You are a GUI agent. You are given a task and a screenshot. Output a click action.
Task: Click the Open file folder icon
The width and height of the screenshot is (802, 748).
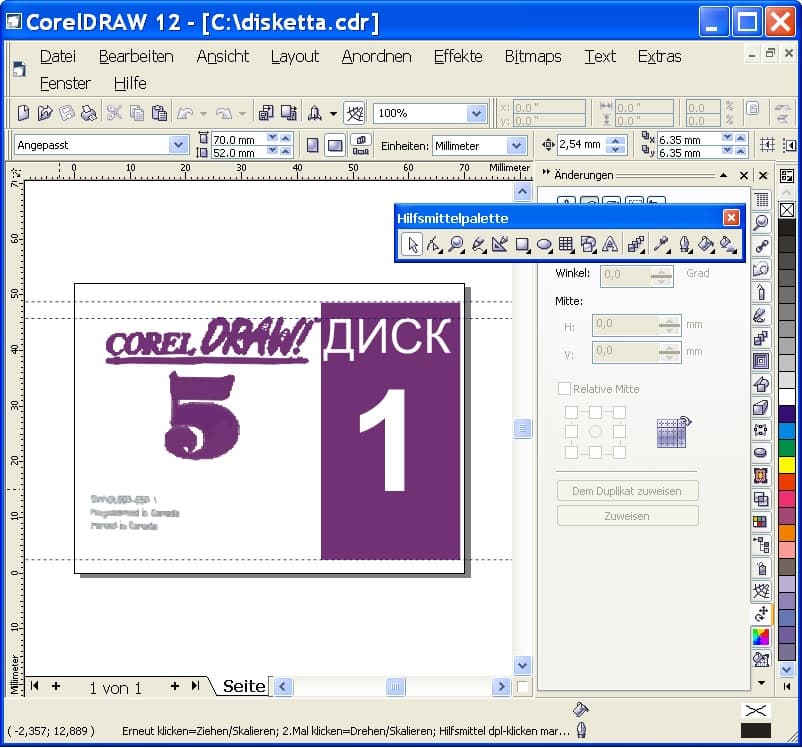pyautogui.click(x=45, y=113)
